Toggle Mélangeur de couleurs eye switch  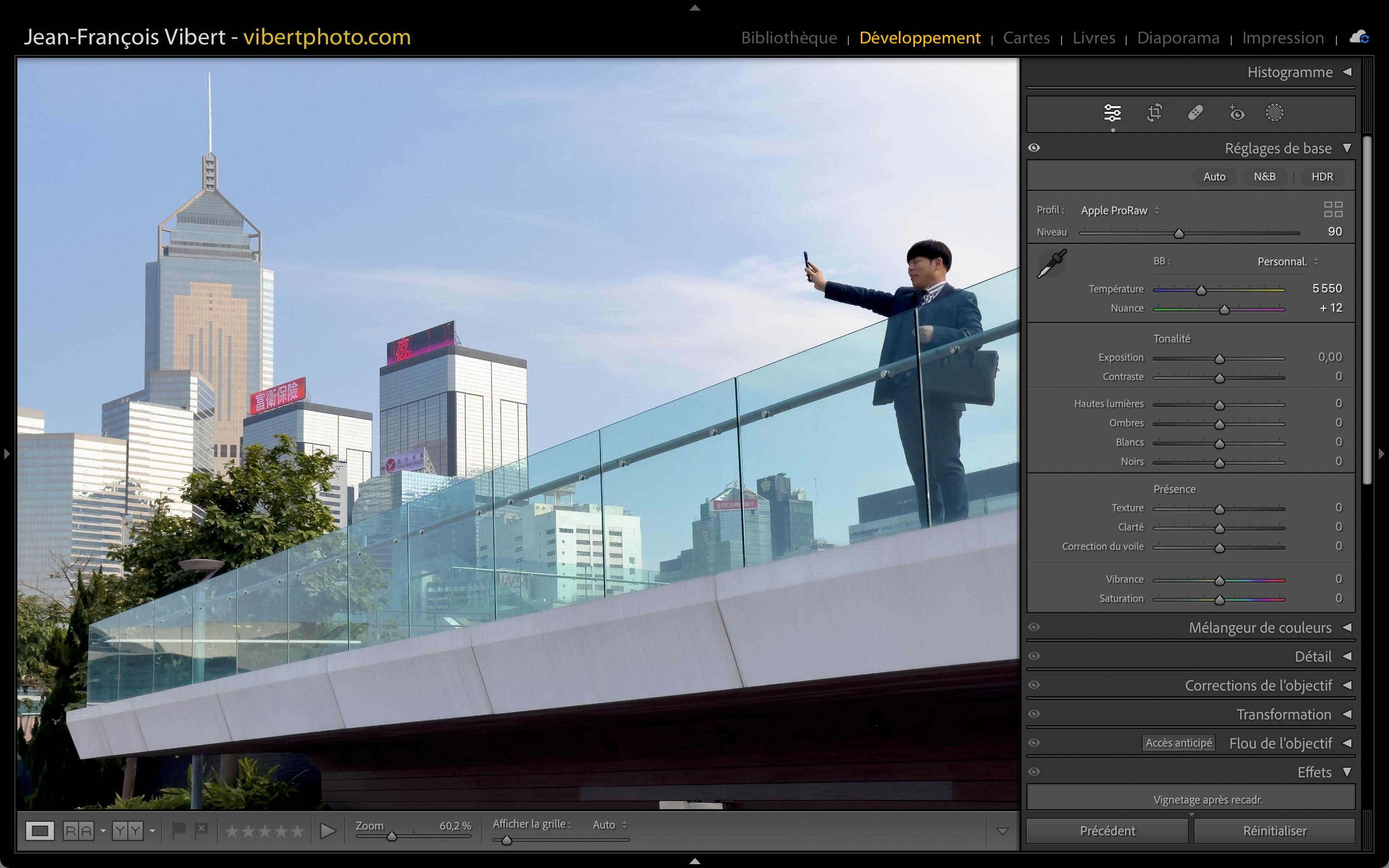1035,627
